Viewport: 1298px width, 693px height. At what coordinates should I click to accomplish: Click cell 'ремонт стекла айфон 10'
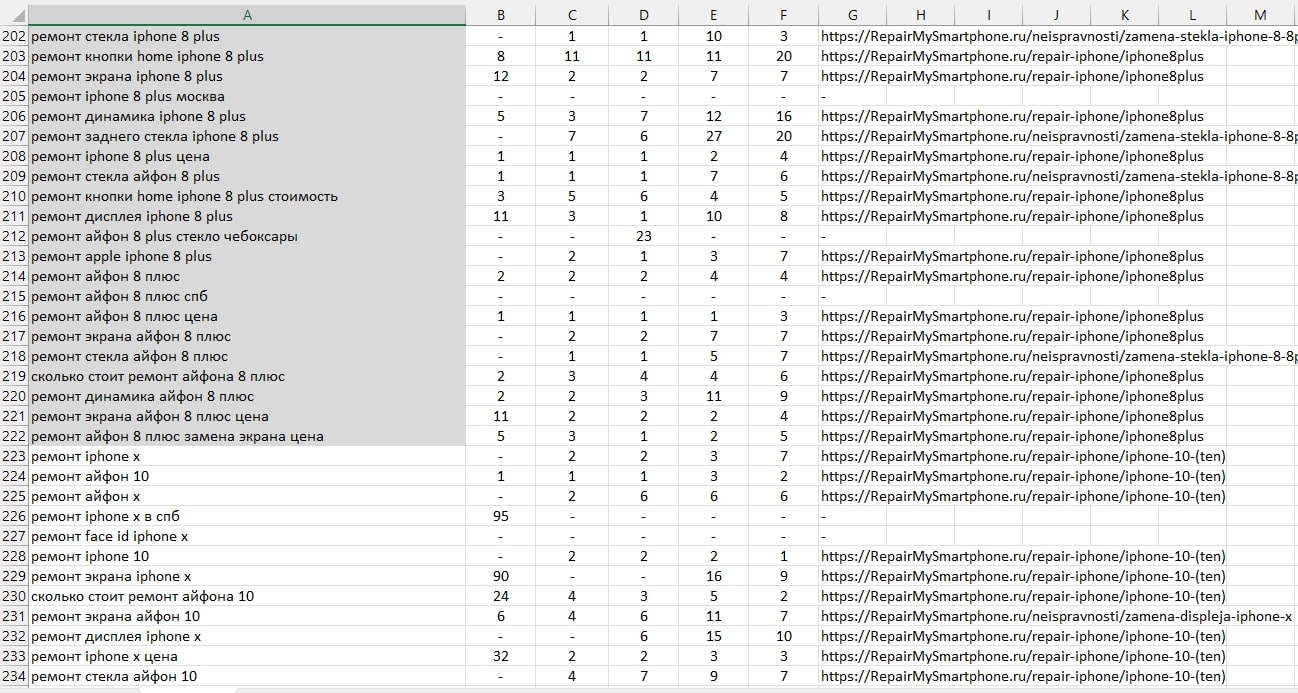(247, 676)
